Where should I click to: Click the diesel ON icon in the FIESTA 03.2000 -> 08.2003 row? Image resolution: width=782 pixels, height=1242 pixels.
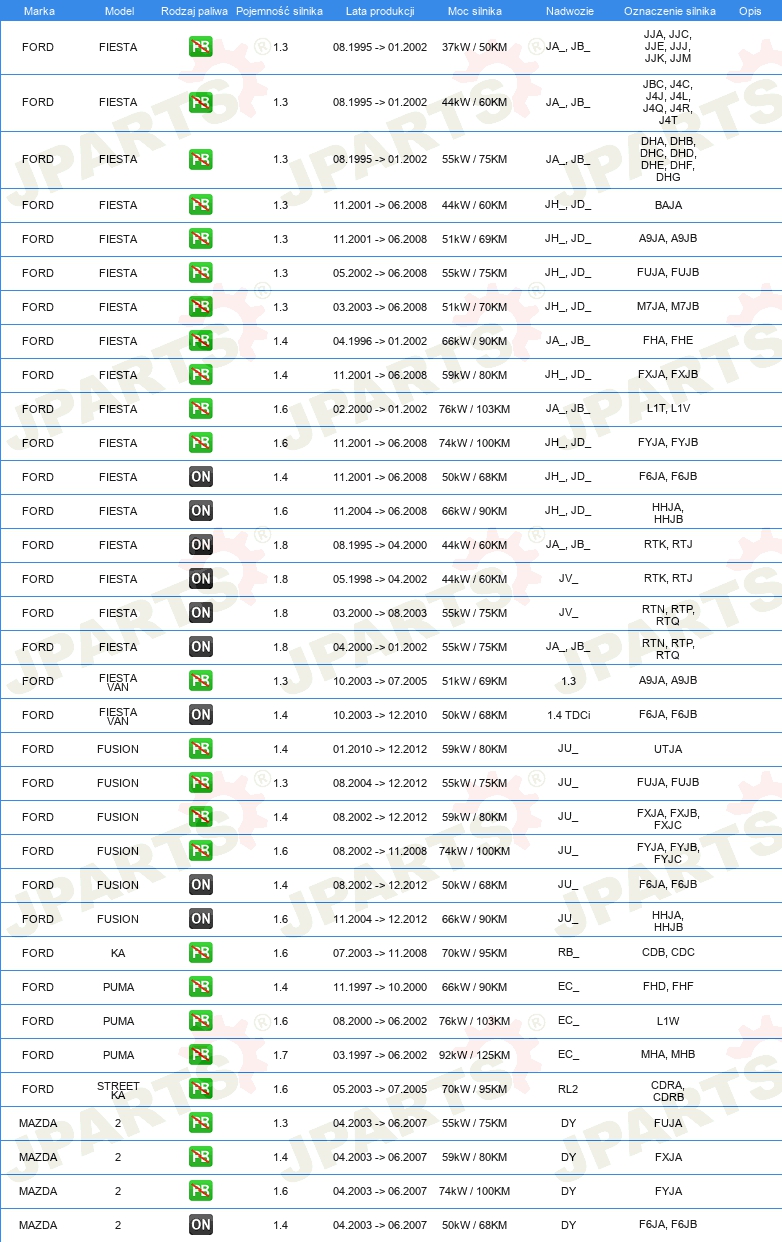(201, 613)
